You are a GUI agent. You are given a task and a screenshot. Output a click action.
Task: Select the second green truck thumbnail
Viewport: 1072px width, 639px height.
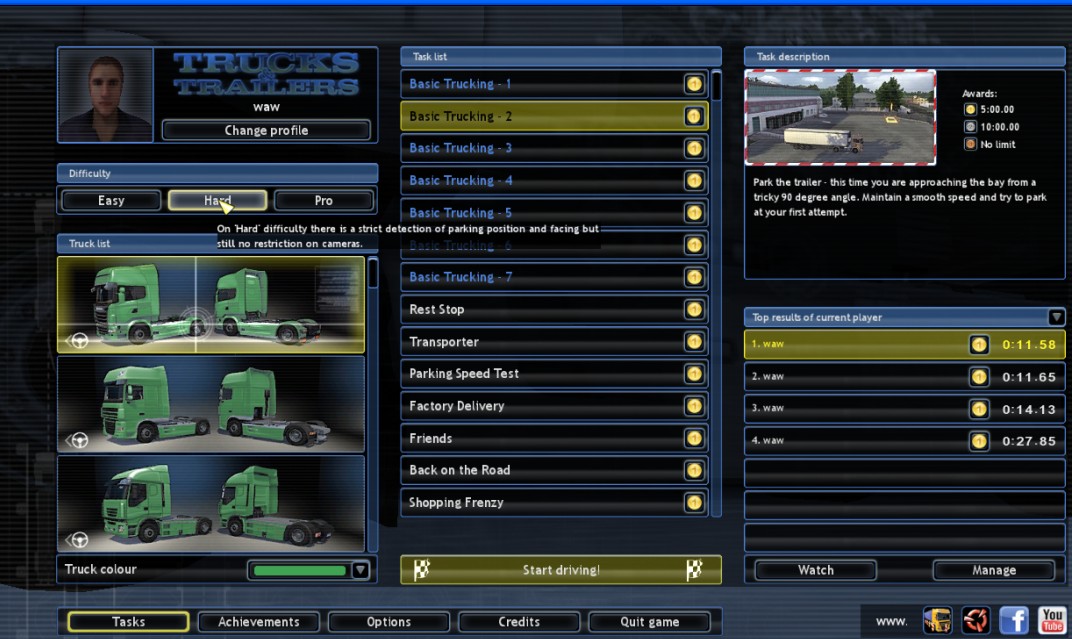[x=211, y=405]
